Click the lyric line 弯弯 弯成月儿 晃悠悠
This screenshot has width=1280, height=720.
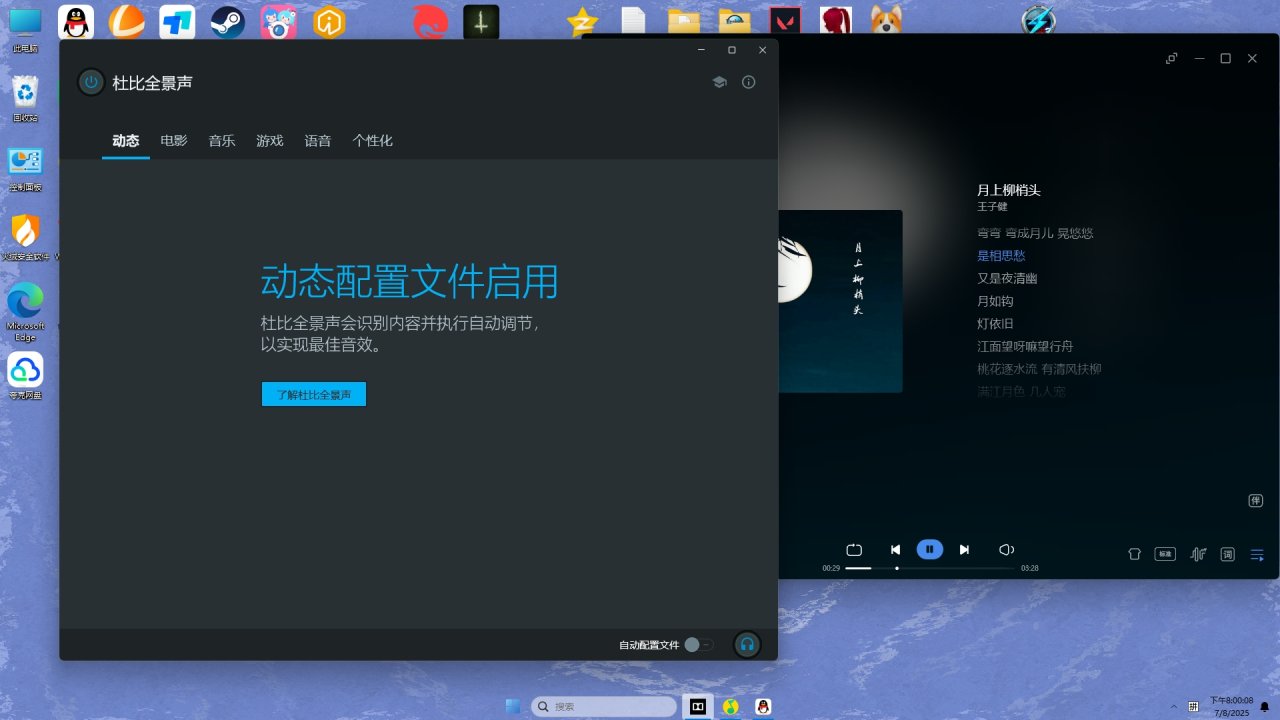click(1035, 233)
